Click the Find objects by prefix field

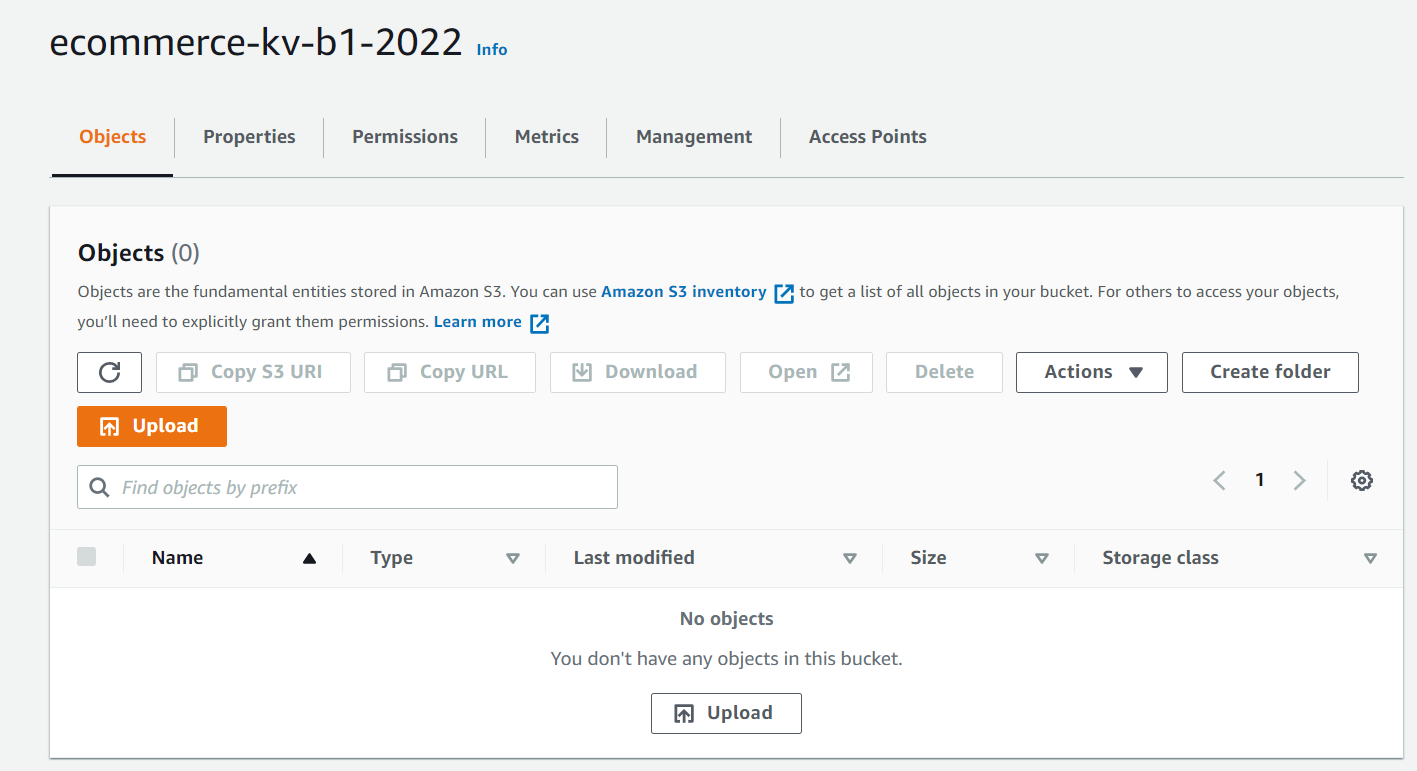pos(347,486)
